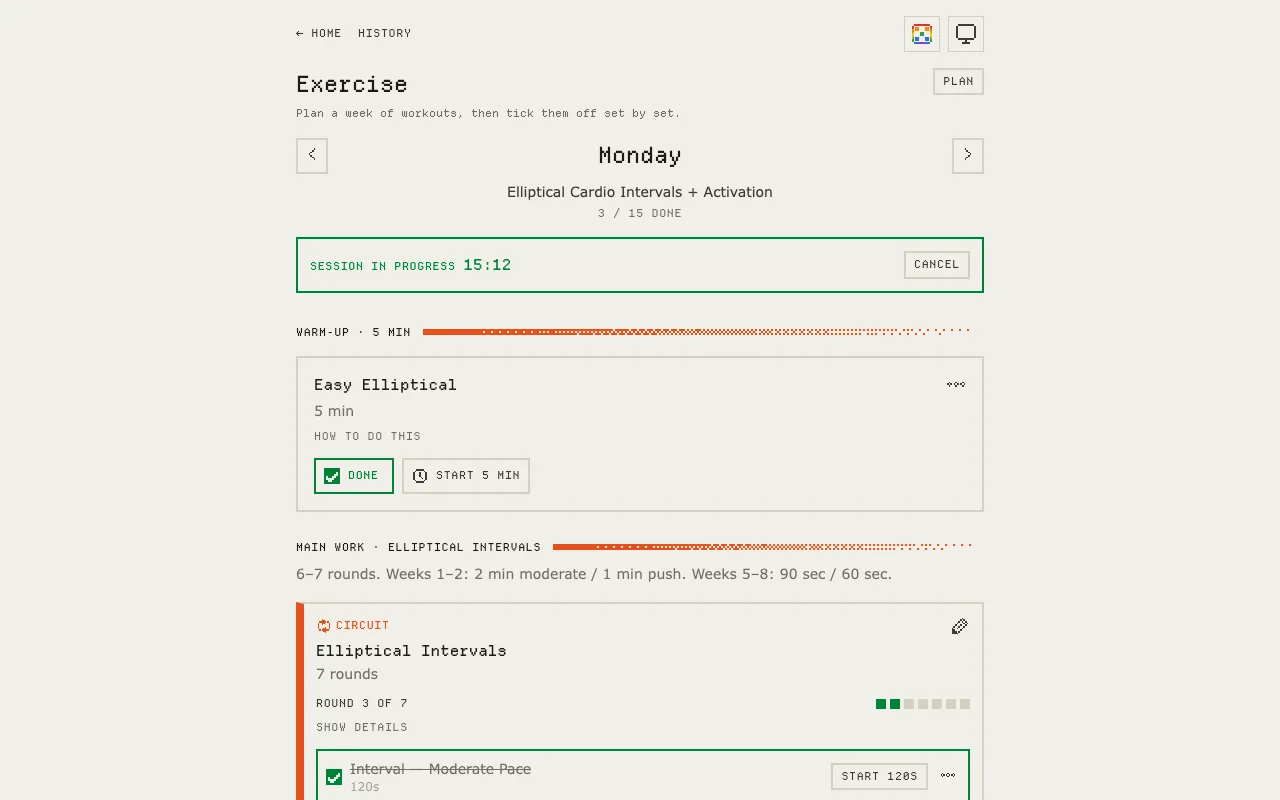The height and width of the screenshot is (800, 1280).
Task: Click the Easy Elliptical exercise title
Action: pyautogui.click(x=385, y=385)
